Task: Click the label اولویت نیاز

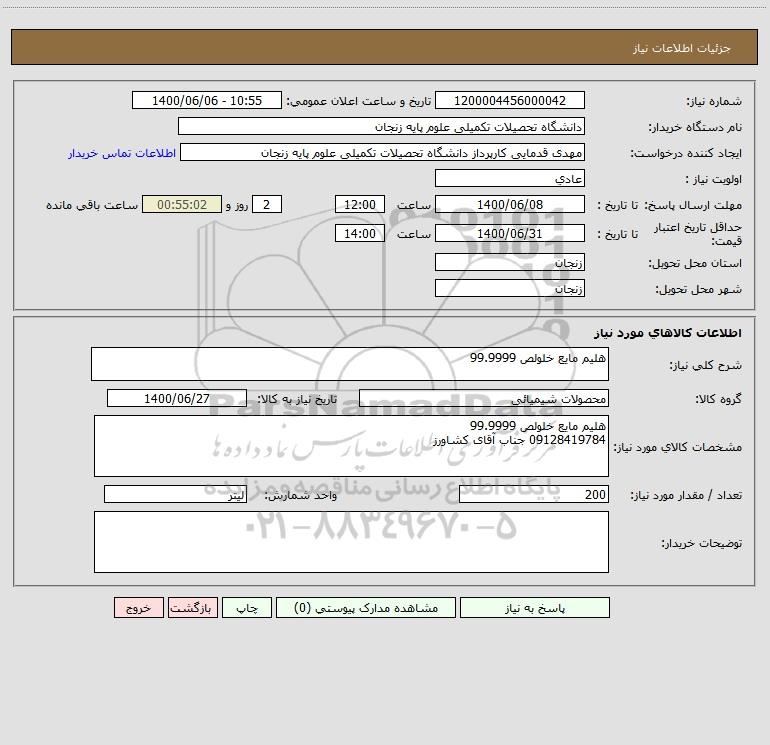Action: (x=714, y=179)
